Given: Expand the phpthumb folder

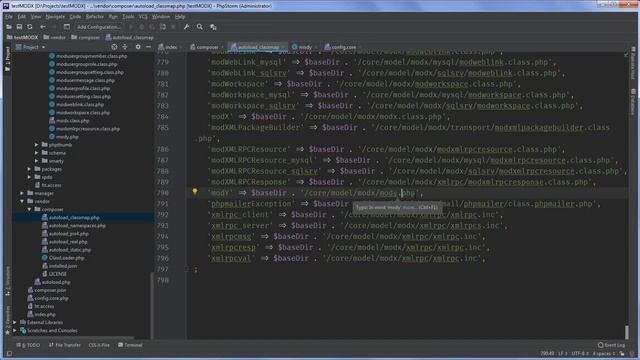Looking at the screenshot, I should [x=37, y=145].
